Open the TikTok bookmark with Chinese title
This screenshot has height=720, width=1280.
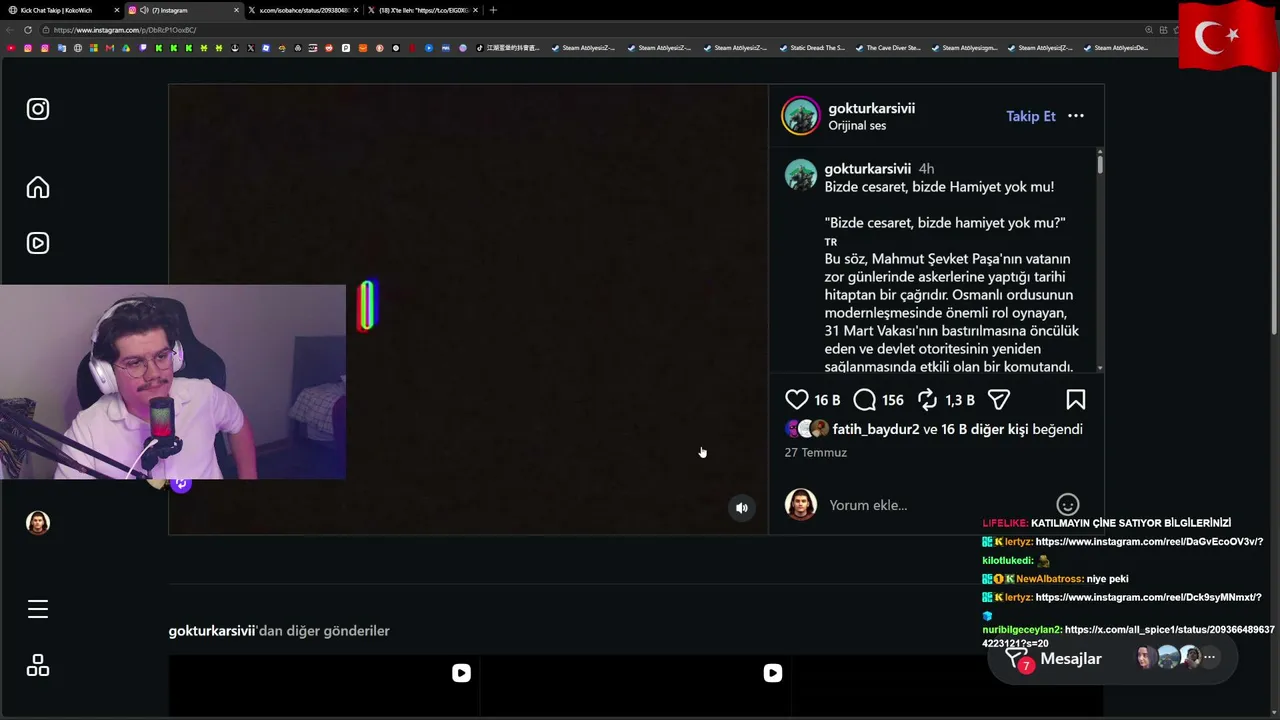click(508, 48)
